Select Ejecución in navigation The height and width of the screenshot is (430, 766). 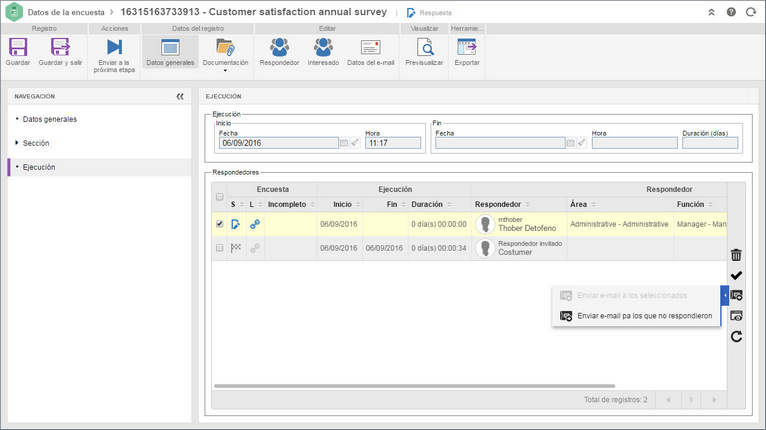point(100,167)
